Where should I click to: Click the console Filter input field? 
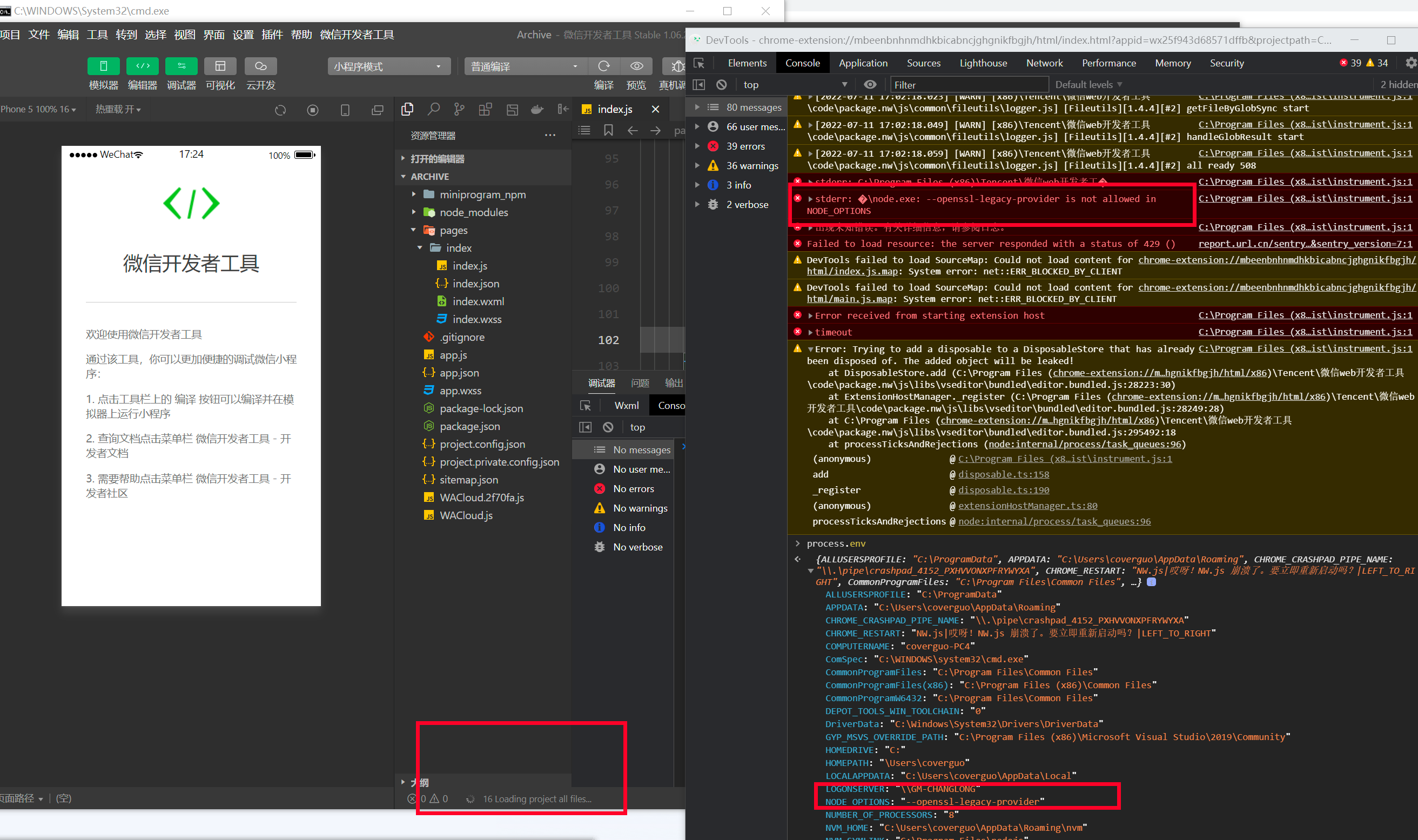[968, 85]
